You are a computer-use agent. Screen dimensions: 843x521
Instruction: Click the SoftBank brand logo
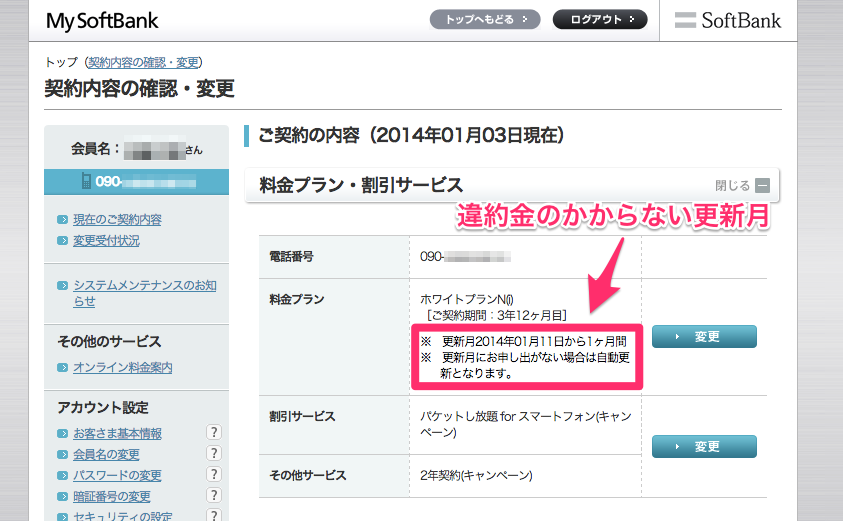click(727, 20)
